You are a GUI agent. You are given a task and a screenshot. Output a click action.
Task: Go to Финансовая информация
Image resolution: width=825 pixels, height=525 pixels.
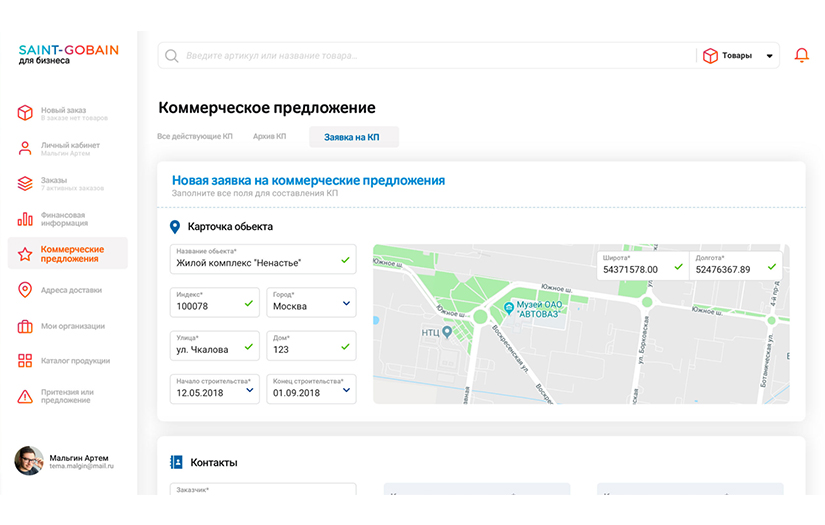(67, 219)
